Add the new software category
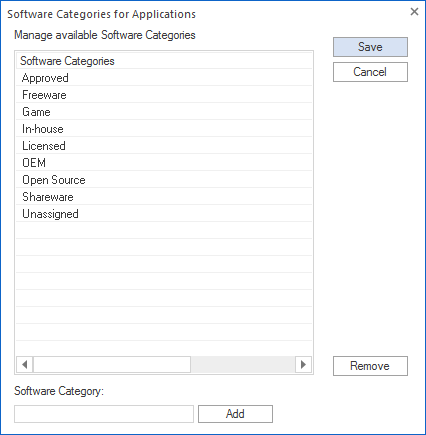This screenshot has height=435, width=426. (x=235, y=414)
